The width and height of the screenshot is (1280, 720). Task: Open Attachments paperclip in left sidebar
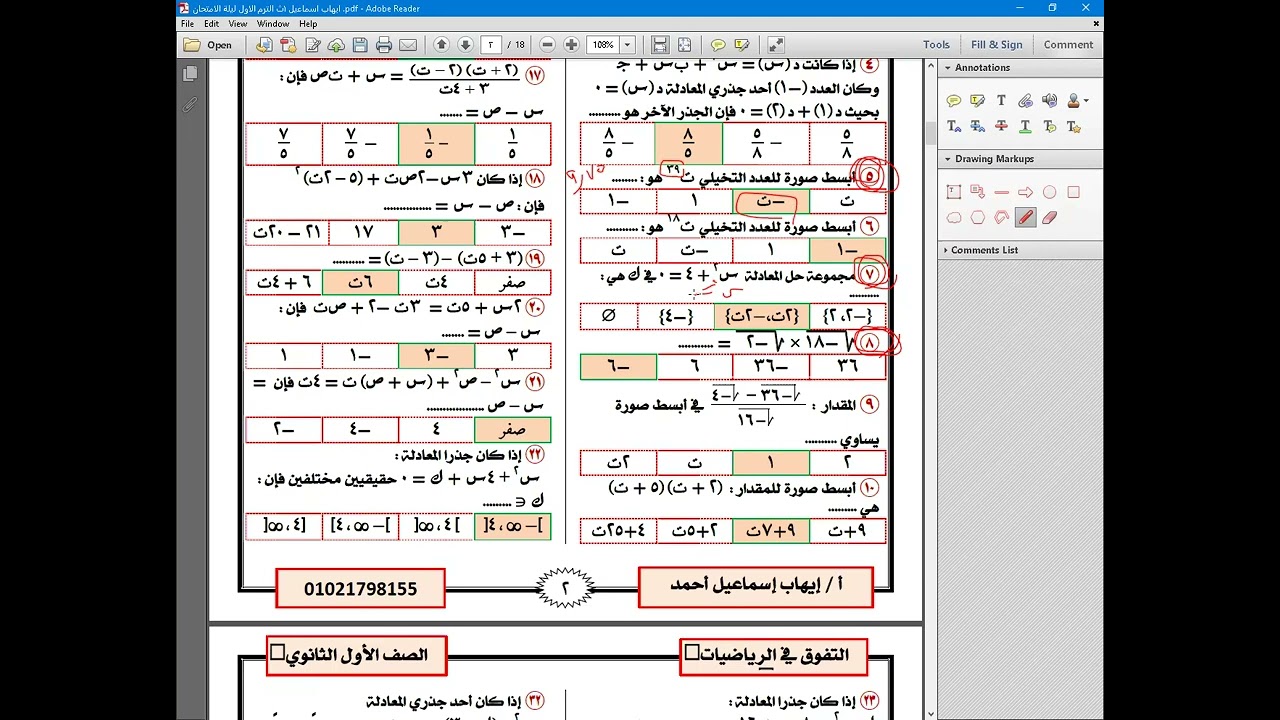190,104
